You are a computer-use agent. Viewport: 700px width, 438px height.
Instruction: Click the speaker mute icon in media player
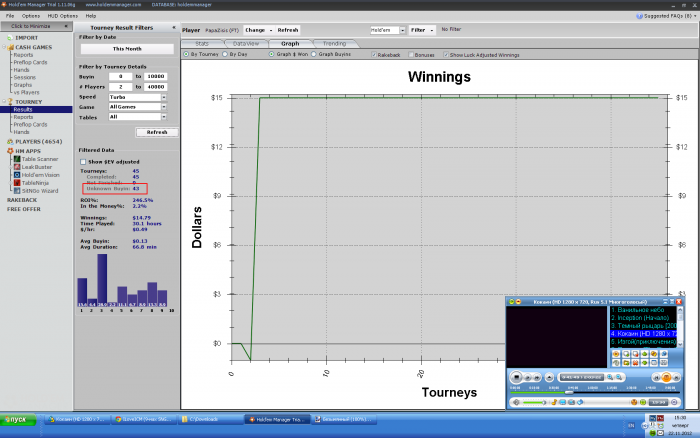click(x=516, y=402)
